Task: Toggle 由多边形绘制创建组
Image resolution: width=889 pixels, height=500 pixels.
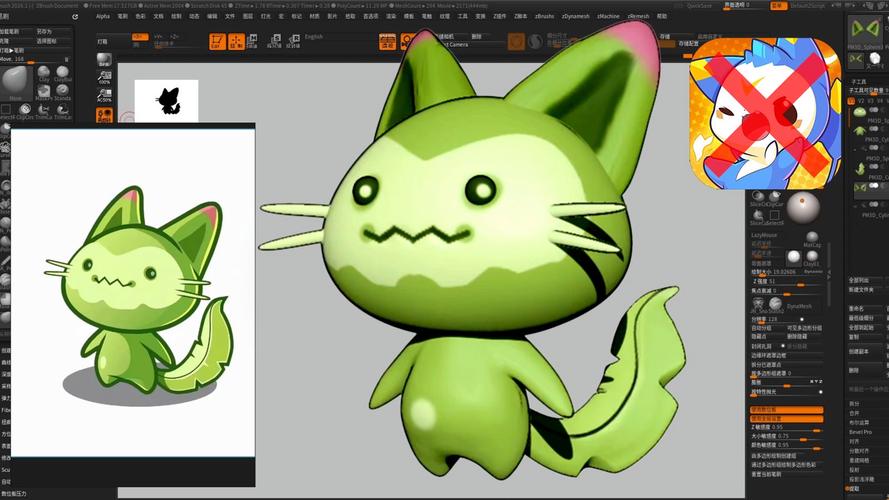Action: tap(774, 455)
